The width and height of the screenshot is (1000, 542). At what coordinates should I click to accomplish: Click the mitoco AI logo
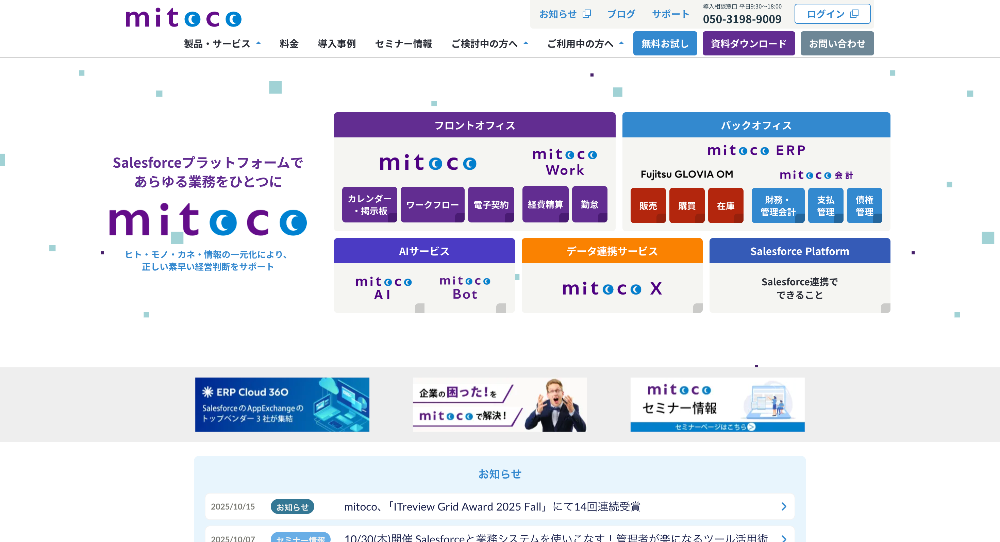tap(383, 288)
